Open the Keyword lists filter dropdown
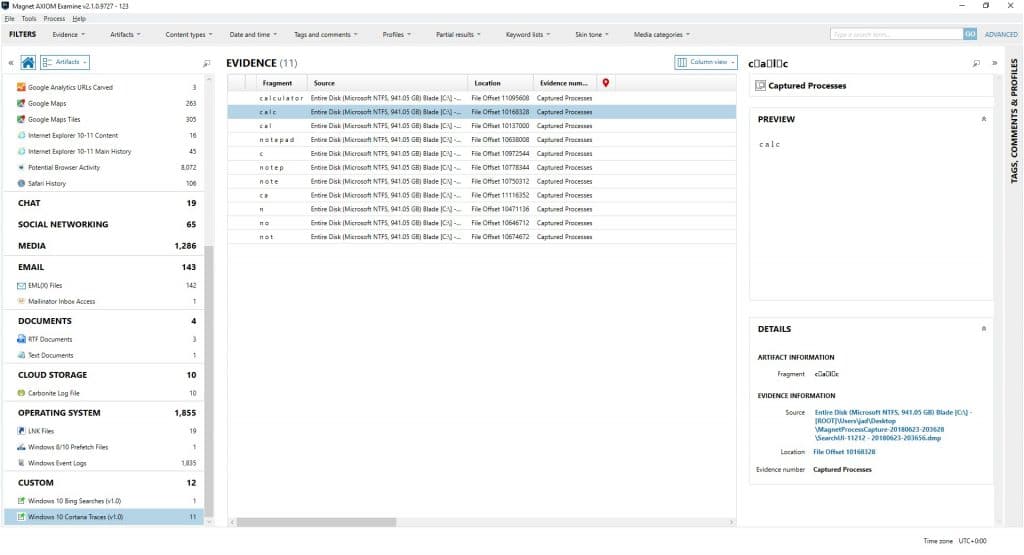This screenshot has width=1024, height=555. tap(528, 35)
